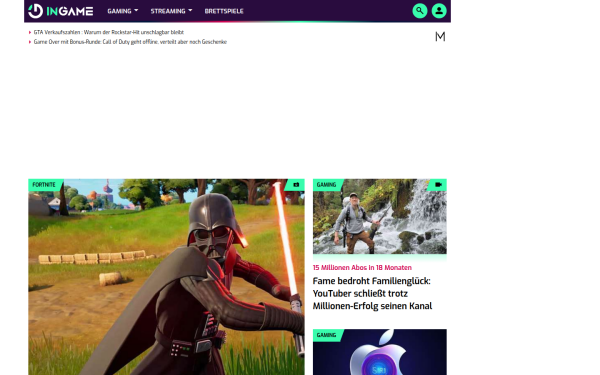This screenshot has width=600, height=375.
Task: Select GAMING tag on the waterfall article
Action: [326, 184]
